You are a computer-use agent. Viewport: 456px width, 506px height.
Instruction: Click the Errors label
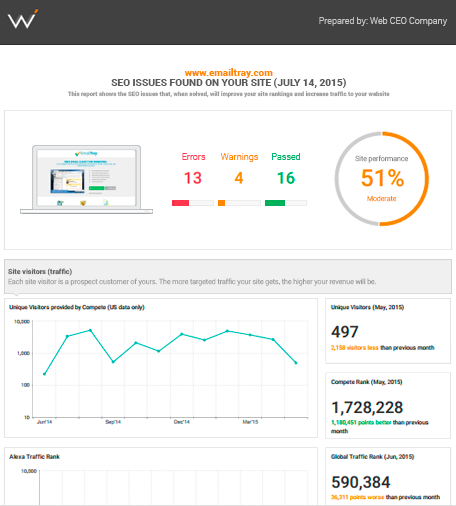click(193, 157)
